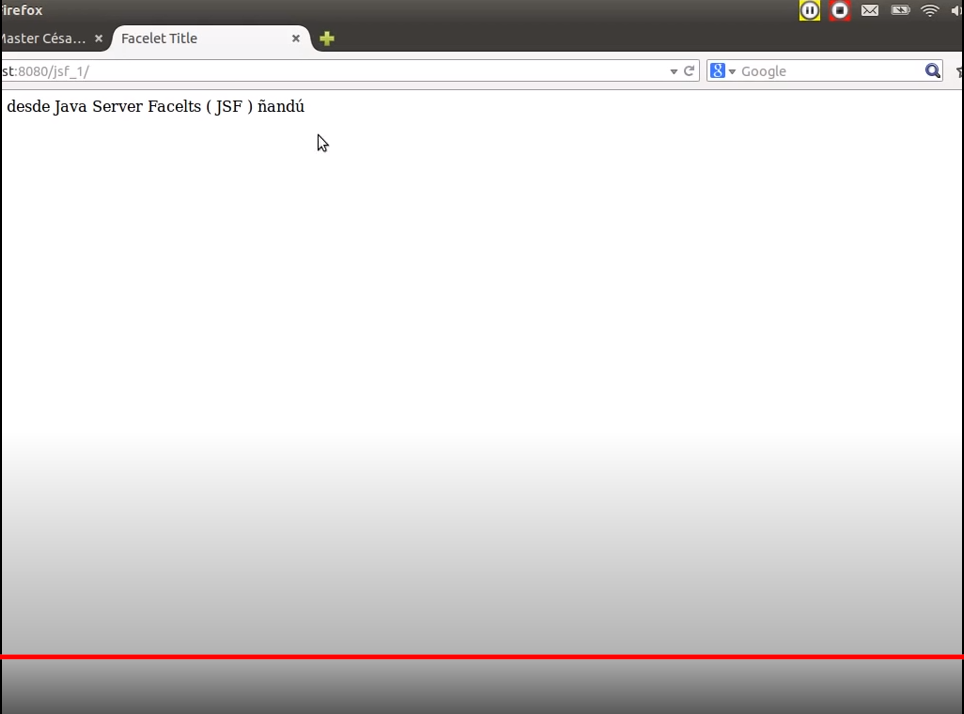Open the battery indicator menu
The width and height of the screenshot is (964, 714).
(x=900, y=10)
